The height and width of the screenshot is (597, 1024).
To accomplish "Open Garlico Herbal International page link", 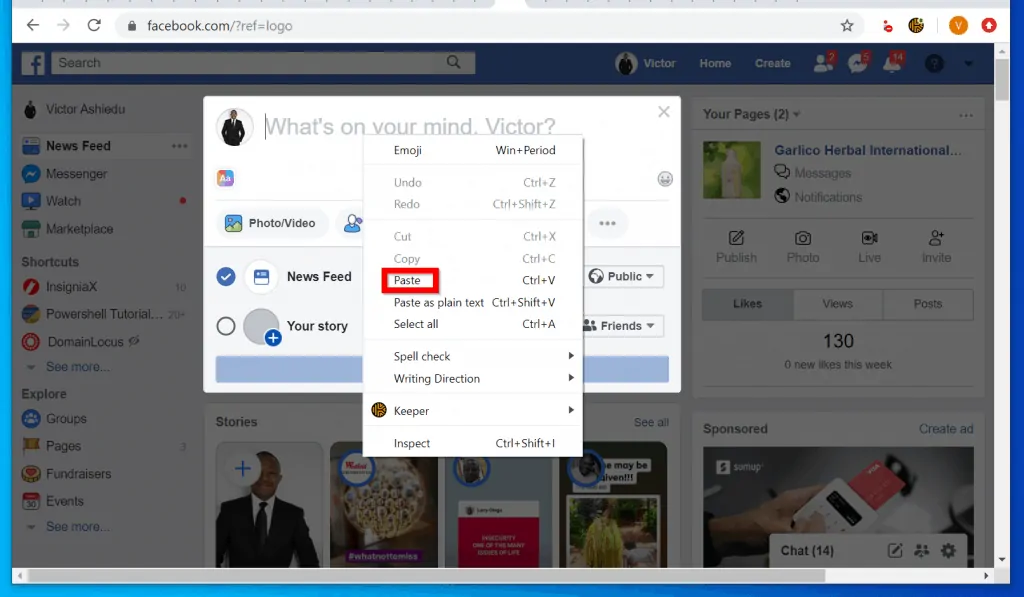I will tap(868, 150).
